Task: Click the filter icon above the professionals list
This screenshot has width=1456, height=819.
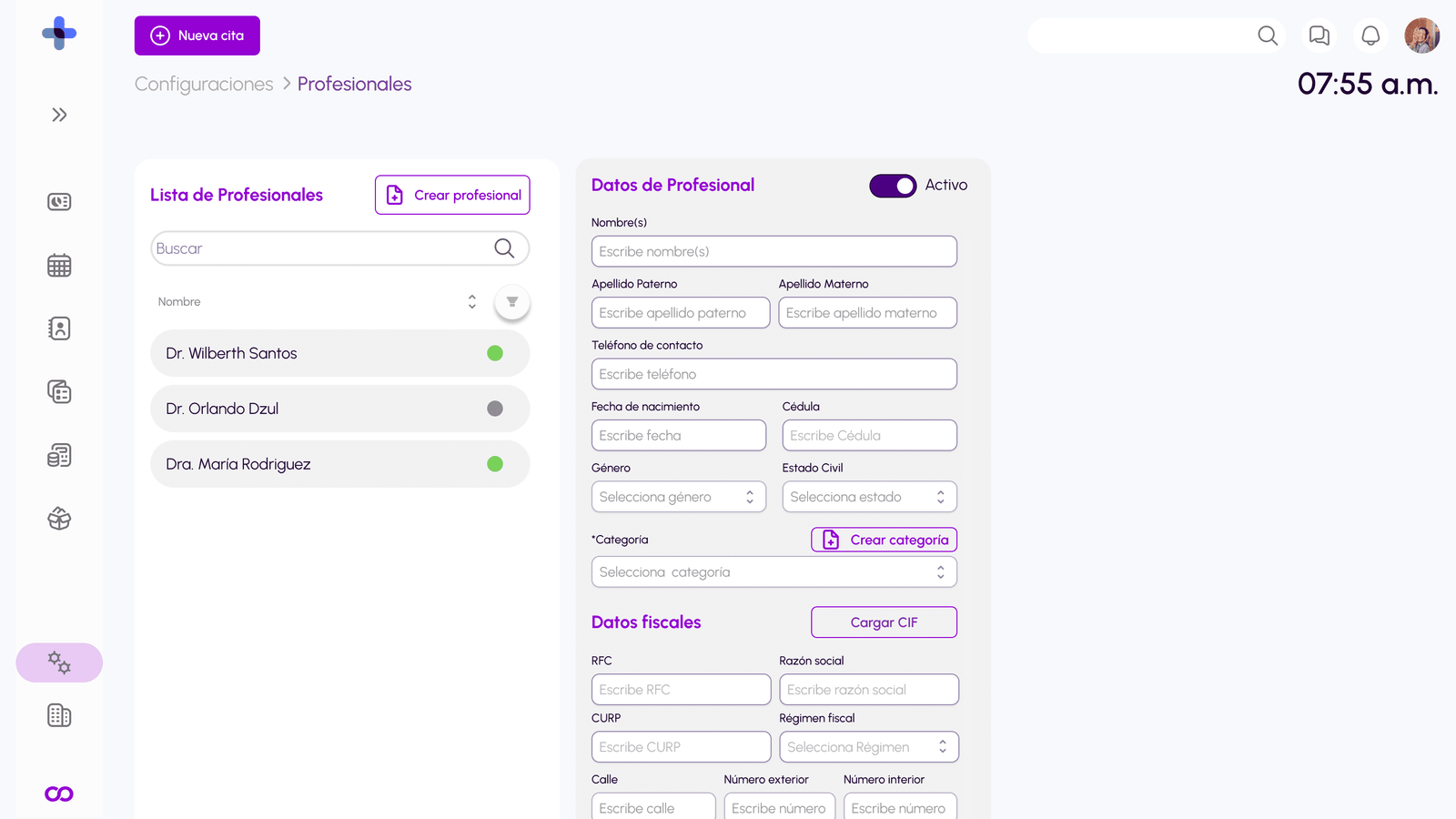Action: click(x=512, y=301)
